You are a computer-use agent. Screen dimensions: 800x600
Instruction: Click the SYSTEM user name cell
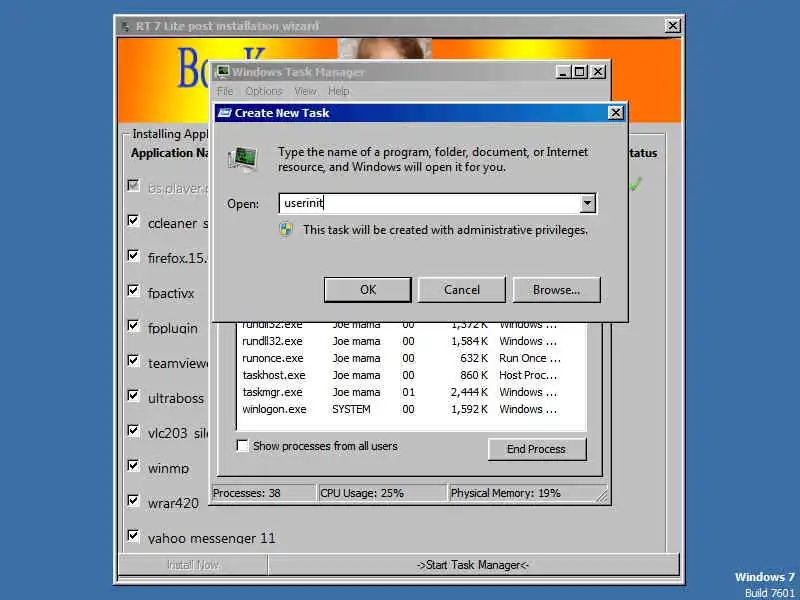click(x=351, y=409)
